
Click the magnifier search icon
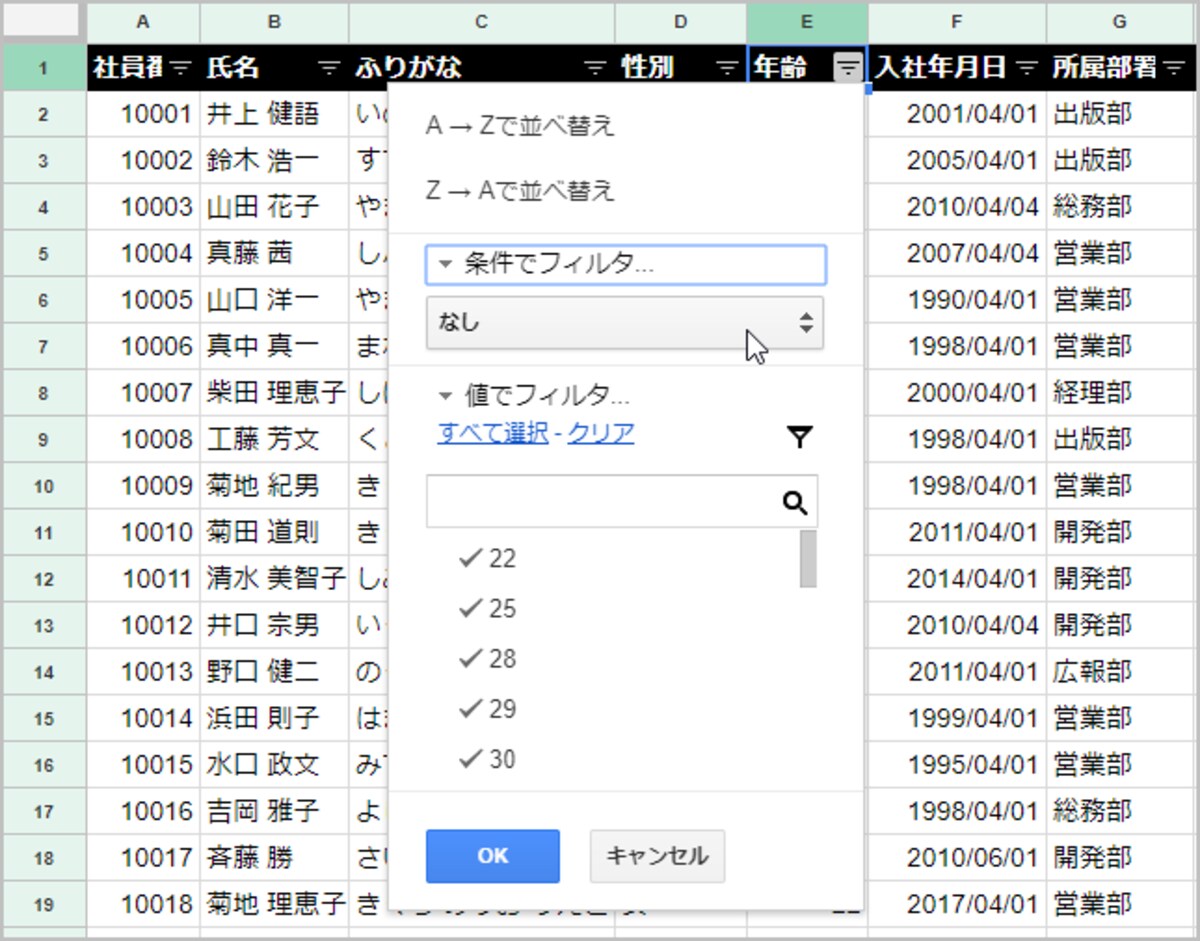[795, 502]
